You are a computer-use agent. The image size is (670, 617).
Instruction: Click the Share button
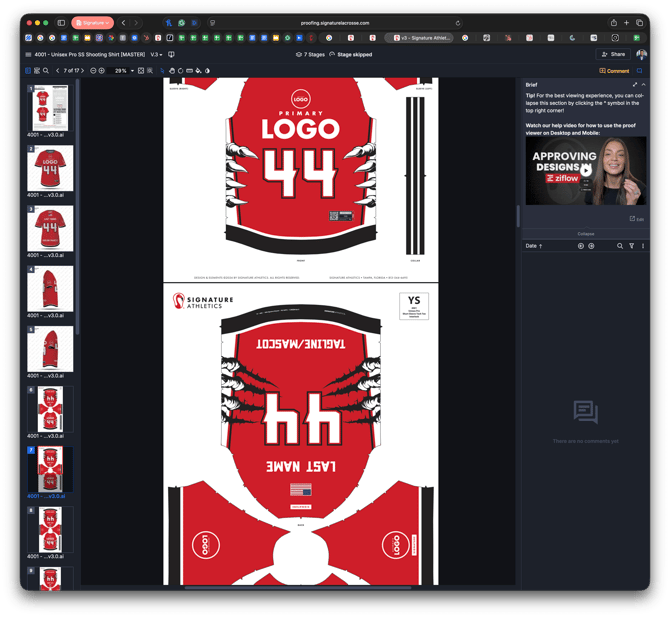pos(613,54)
